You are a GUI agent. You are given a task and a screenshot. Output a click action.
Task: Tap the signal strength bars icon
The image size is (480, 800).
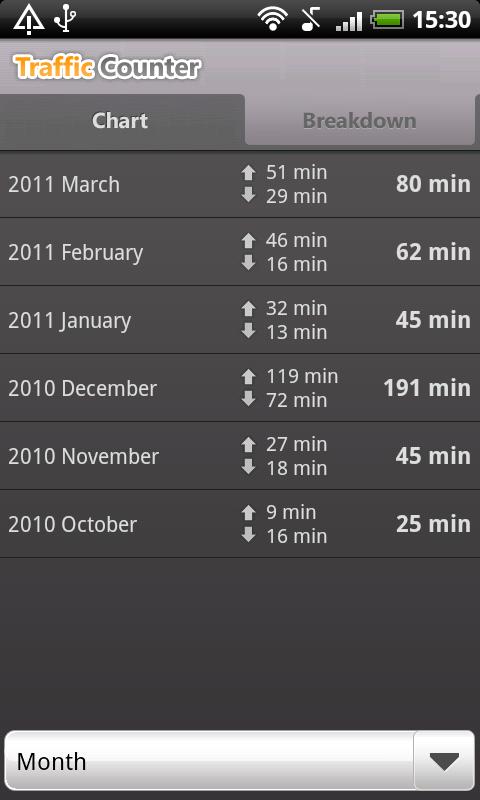tap(349, 21)
